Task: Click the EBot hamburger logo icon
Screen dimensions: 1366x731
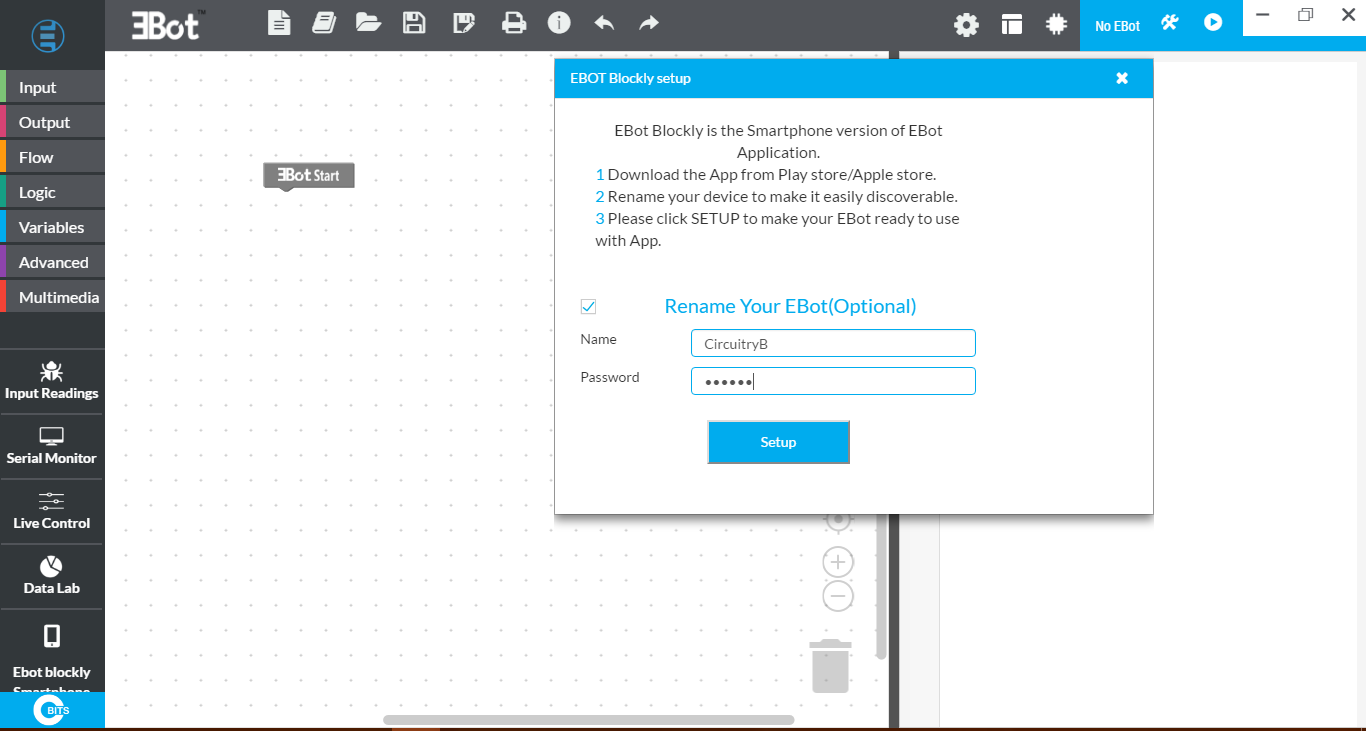Action: [48, 36]
